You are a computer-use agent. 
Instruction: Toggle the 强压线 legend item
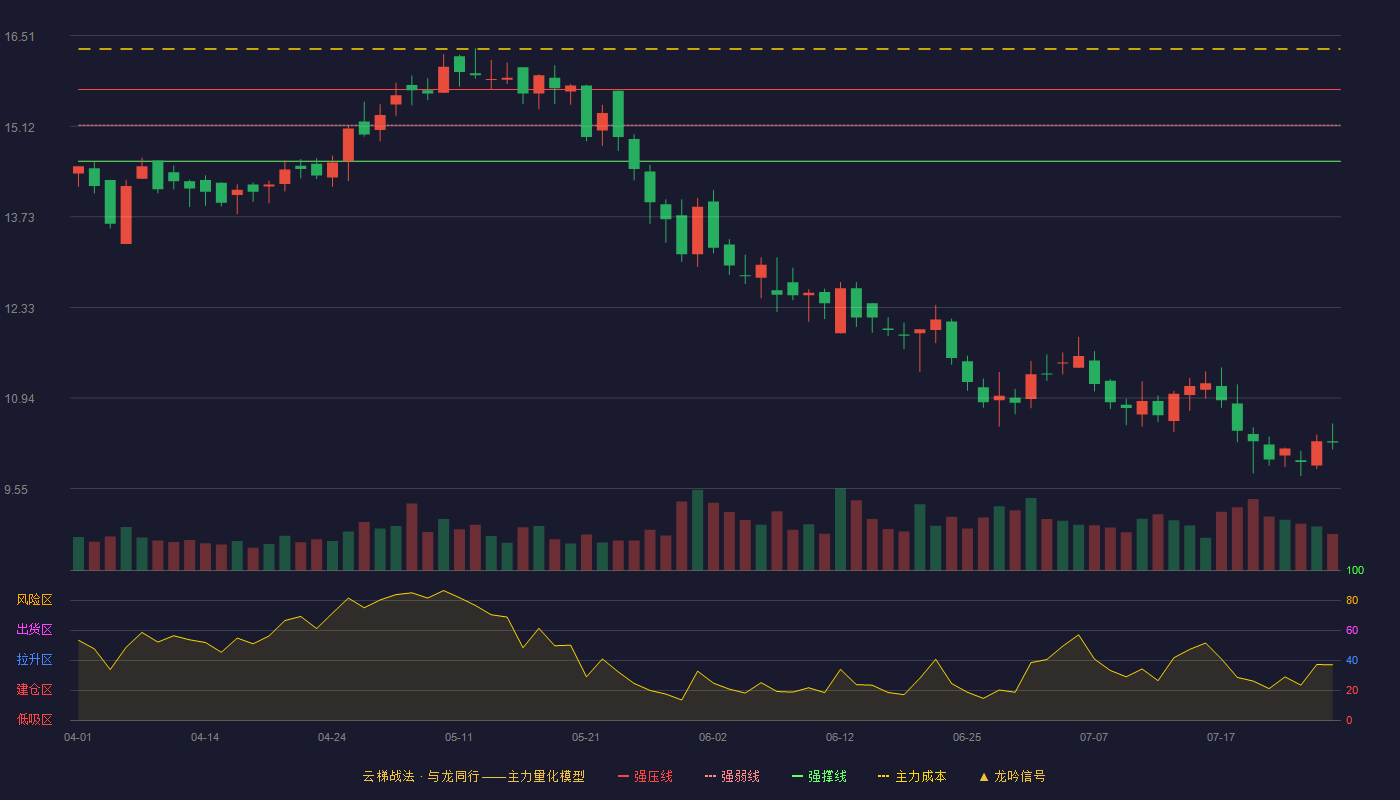[x=645, y=776]
